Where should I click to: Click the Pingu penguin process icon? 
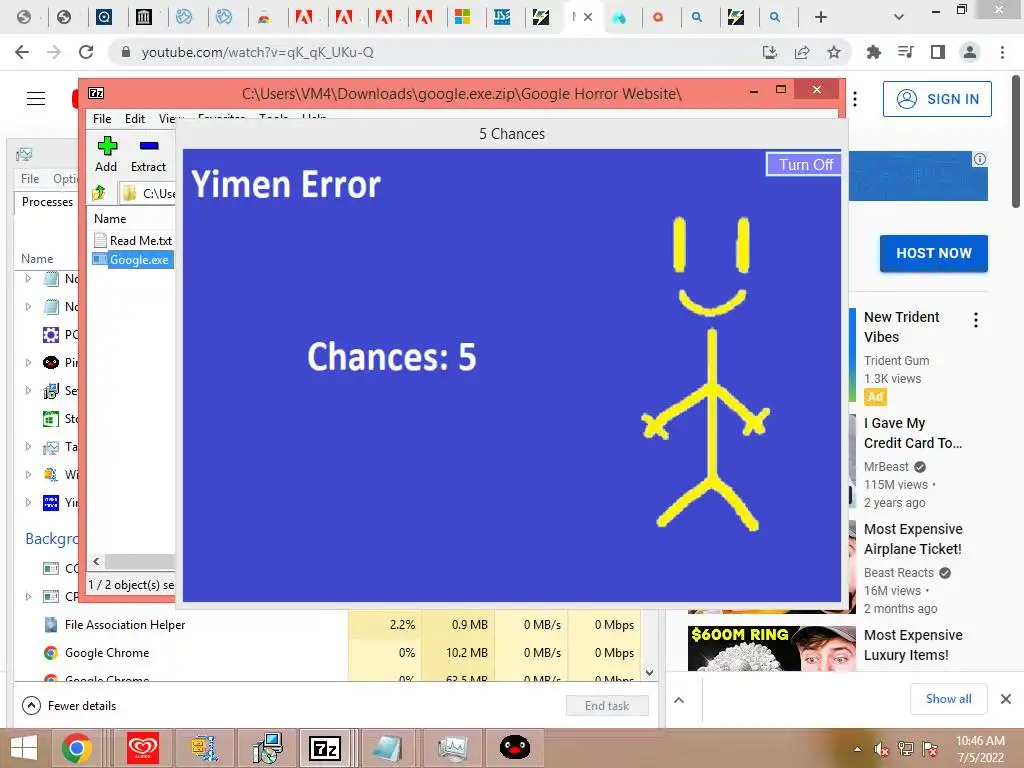(x=51, y=362)
